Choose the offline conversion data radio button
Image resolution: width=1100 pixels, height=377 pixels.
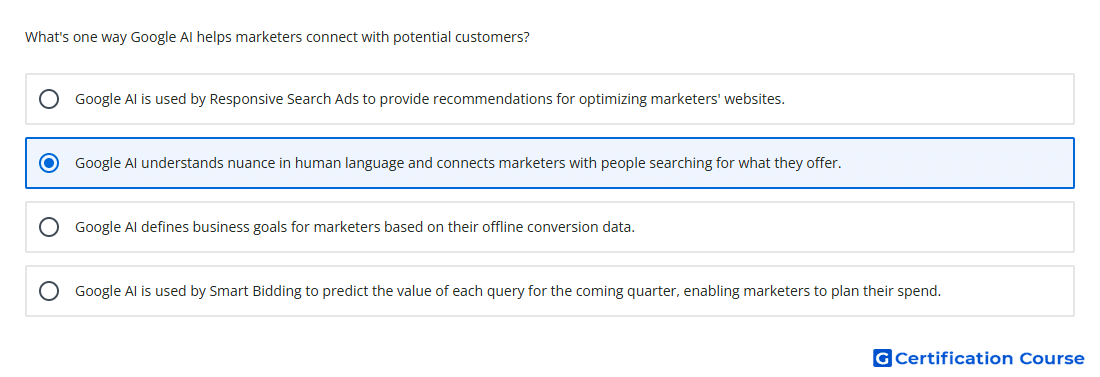click(49, 227)
